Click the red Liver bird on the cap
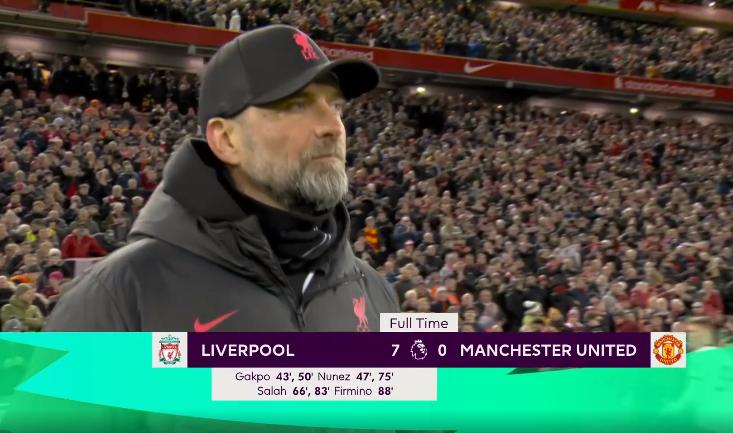This screenshot has width=733, height=433. 305,46
